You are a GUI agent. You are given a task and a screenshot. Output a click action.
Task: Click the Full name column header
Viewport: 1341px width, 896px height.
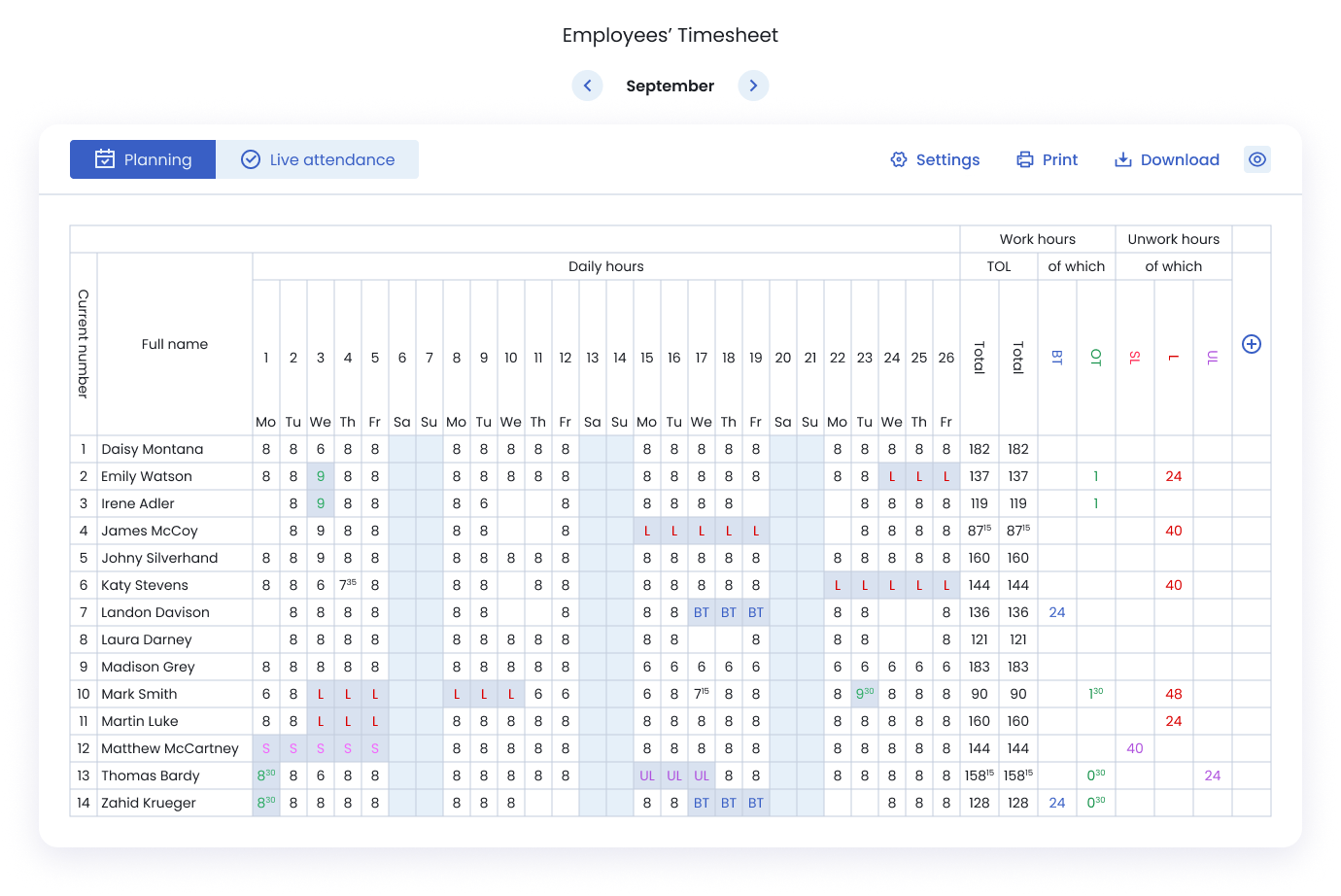(x=175, y=344)
